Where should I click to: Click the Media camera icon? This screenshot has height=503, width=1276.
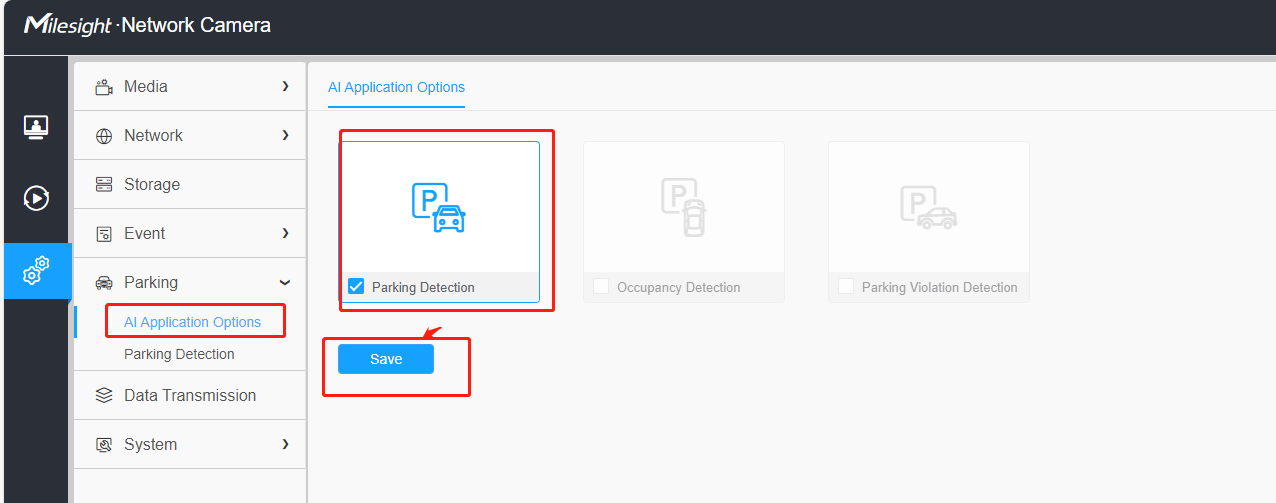[x=104, y=87]
